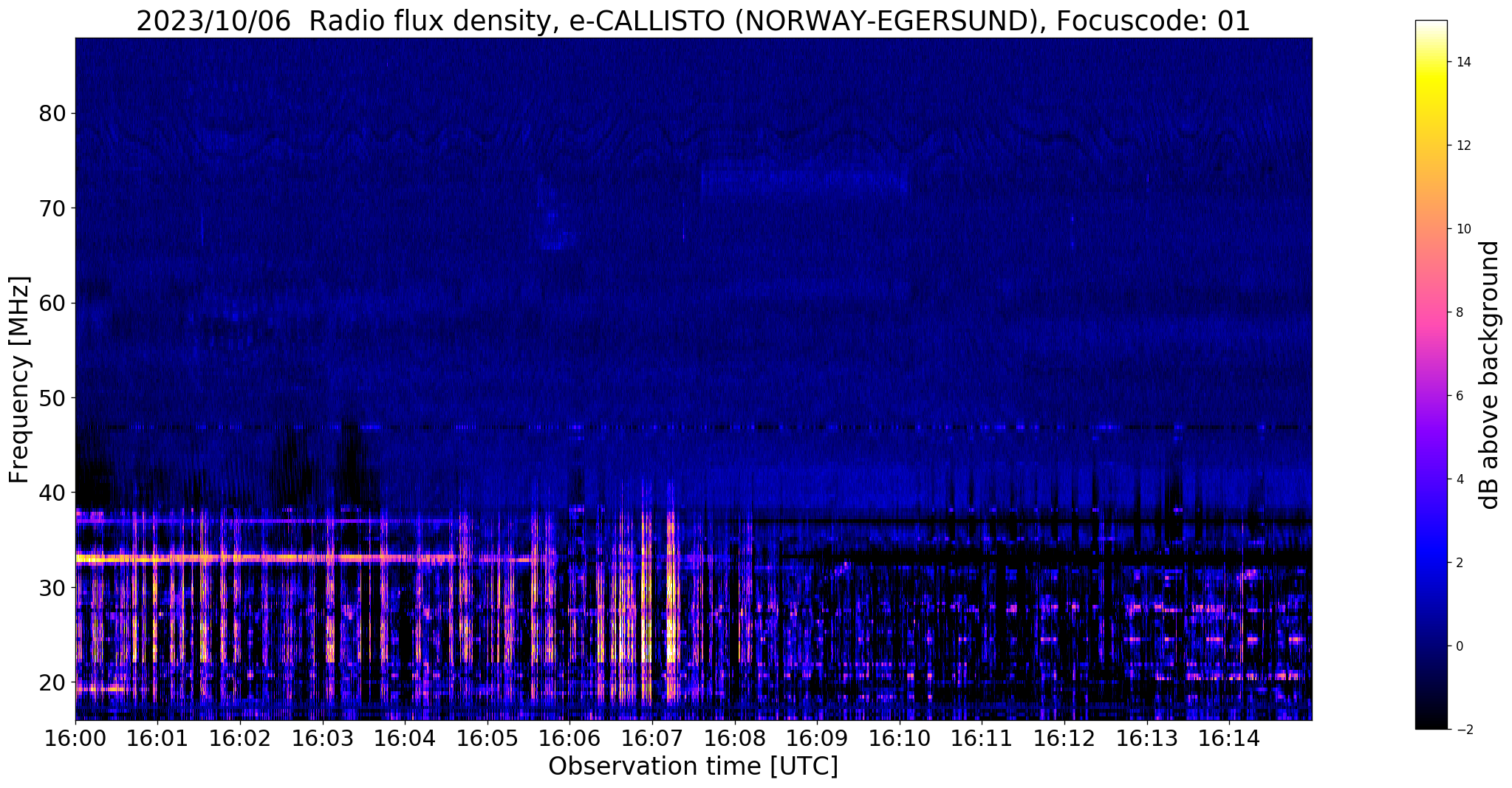Click the plot title with the date 2023/10/06
1512x788 pixels.
click(x=693, y=21)
